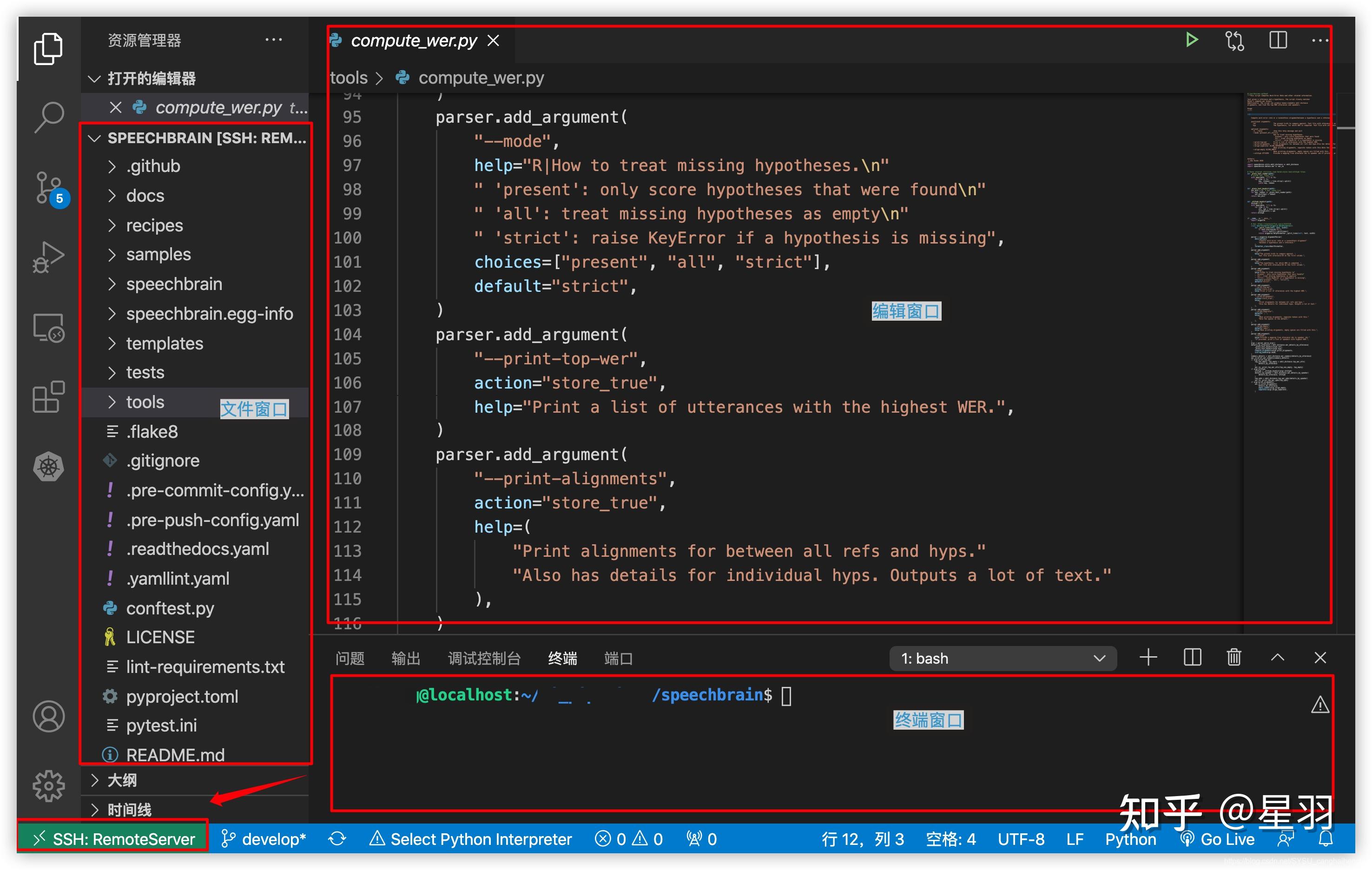This screenshot has width=1372, height=870.
Task: Switch to the 输出 panel tab
Action: tap(405, 658)
